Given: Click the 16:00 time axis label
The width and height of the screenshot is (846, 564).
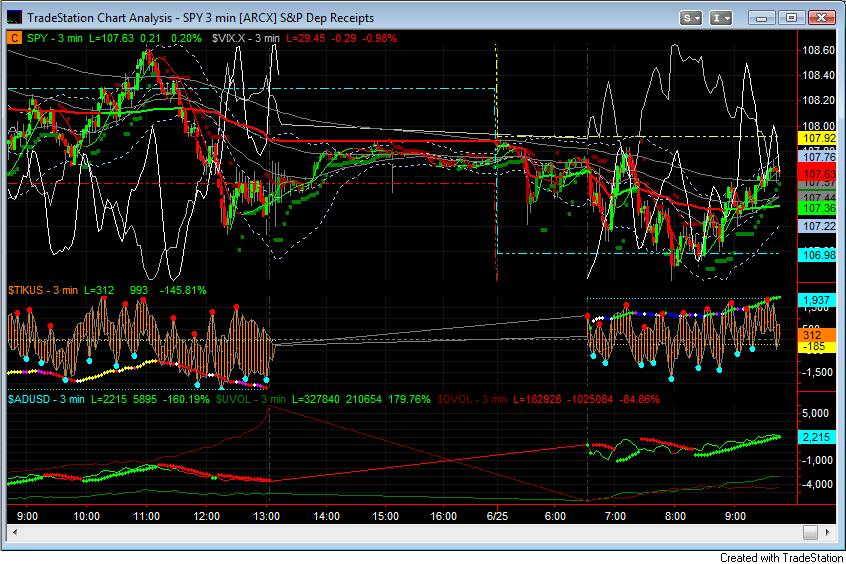Looking at the screenshot, I should point(444,516).
